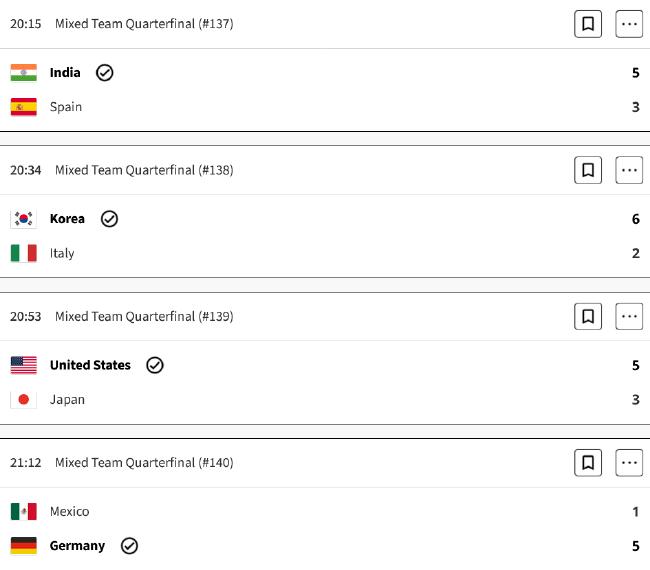This screenshot has height=570, width=650.
Task: Open the United States team link
Action: tap(90, 365)
